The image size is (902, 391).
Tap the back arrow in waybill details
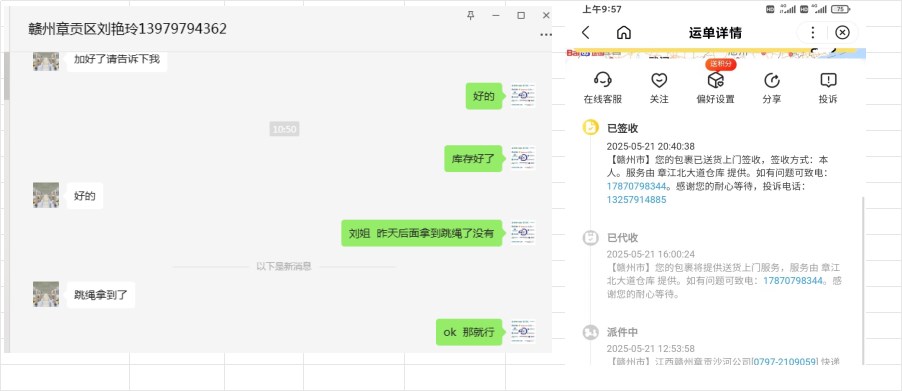[586, 33]
